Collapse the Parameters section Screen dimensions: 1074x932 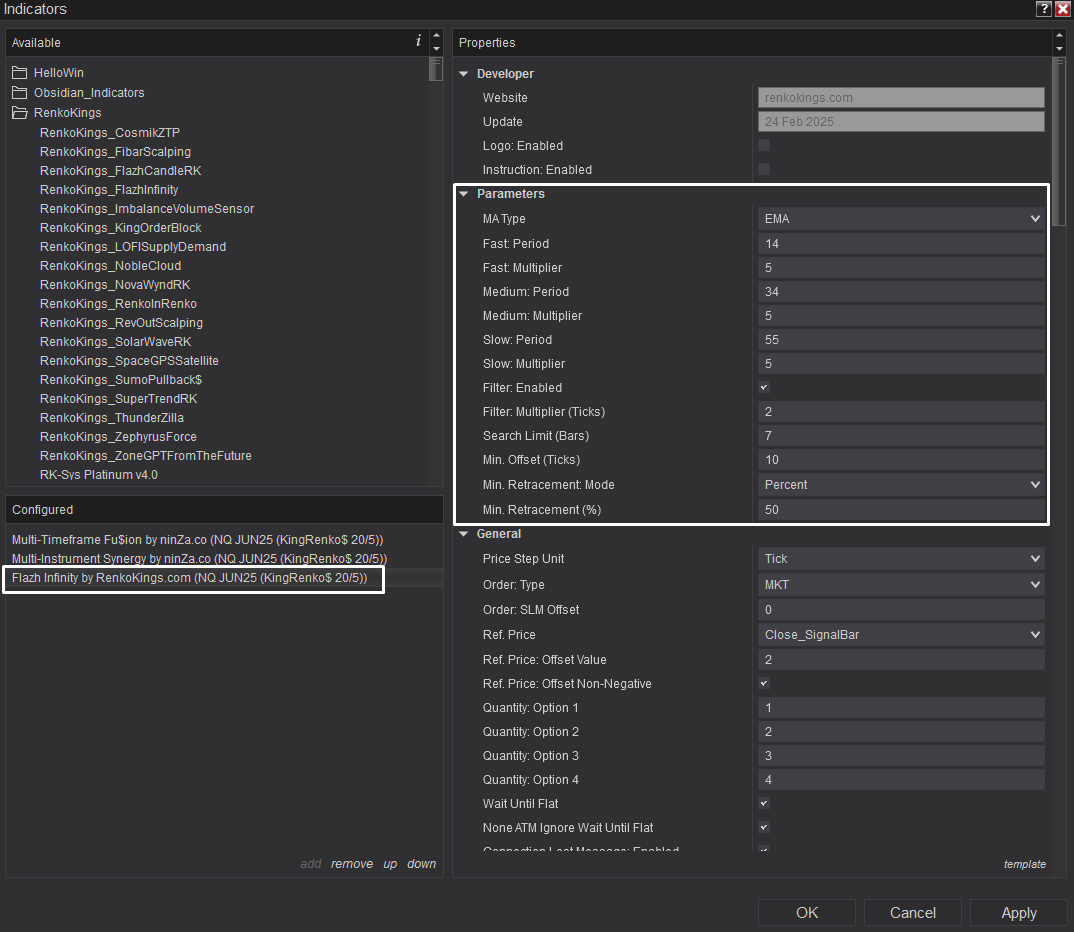click(x=464, y=194)
